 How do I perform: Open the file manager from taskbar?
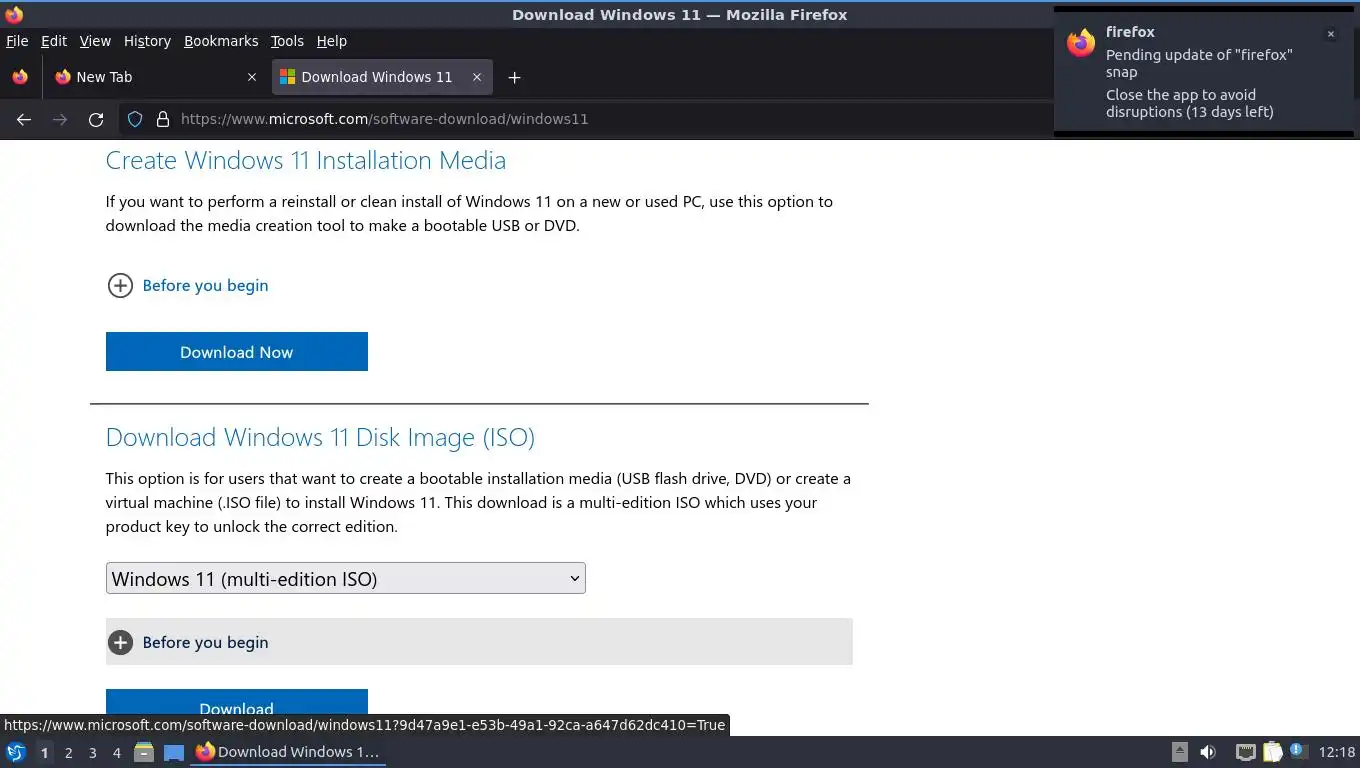pyautogui.click(x=144, y=752)
